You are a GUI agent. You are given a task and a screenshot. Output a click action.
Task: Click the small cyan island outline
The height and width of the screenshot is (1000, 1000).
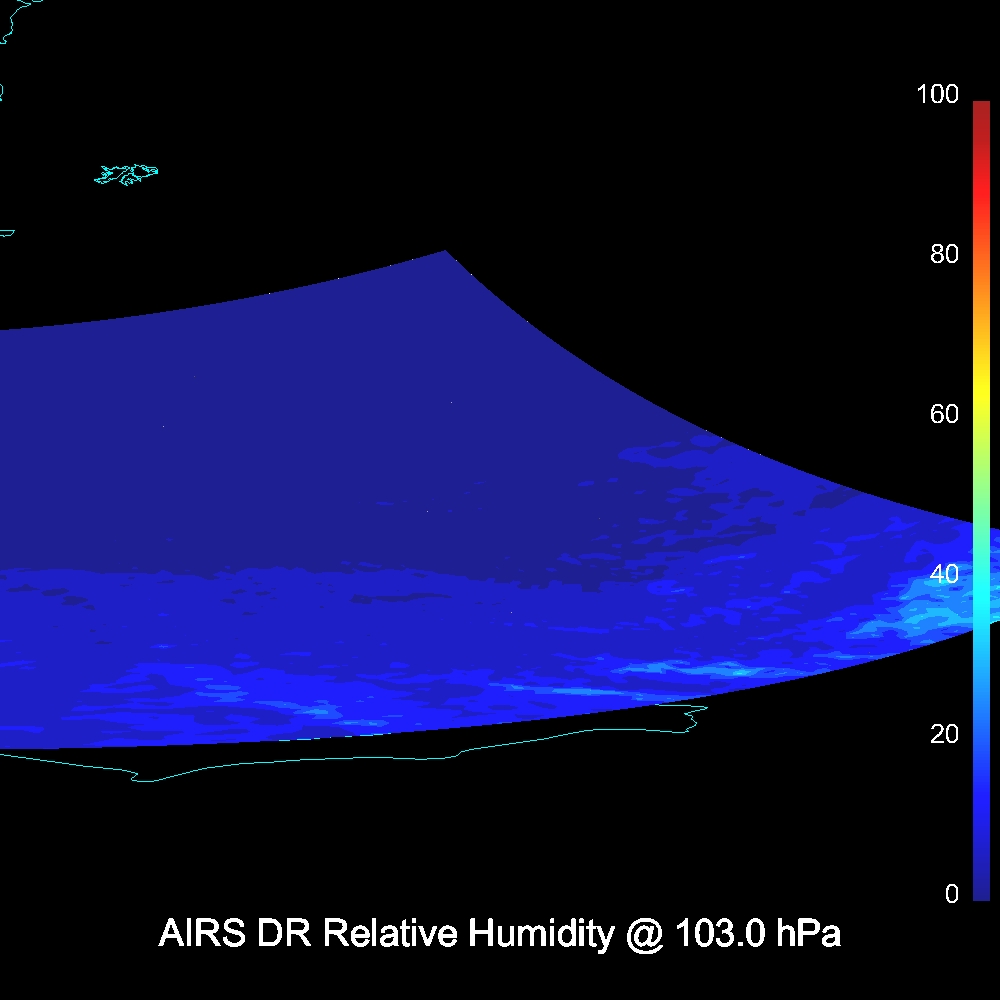pyautogui.click(x=127, y=174)
